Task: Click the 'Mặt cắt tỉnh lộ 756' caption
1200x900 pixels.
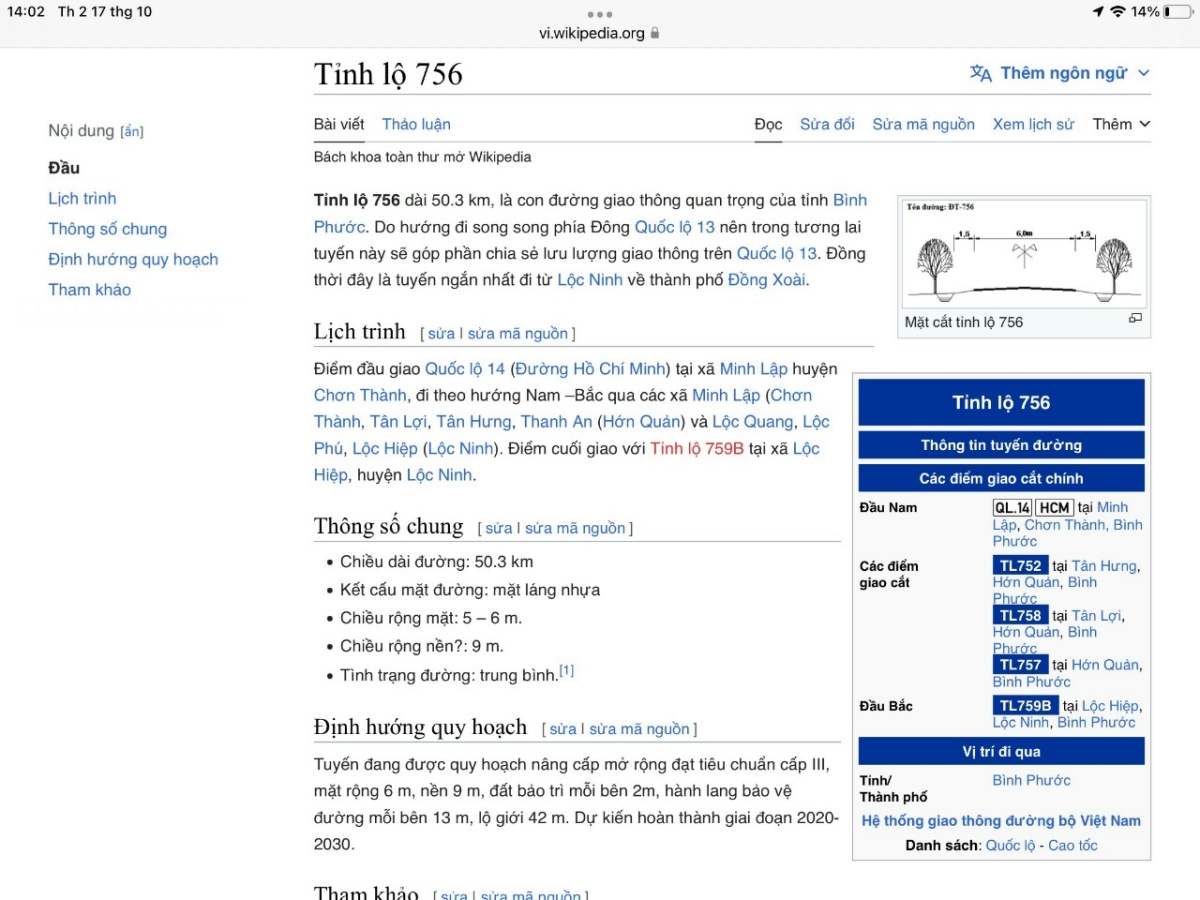Action: (x=964, y=322)
